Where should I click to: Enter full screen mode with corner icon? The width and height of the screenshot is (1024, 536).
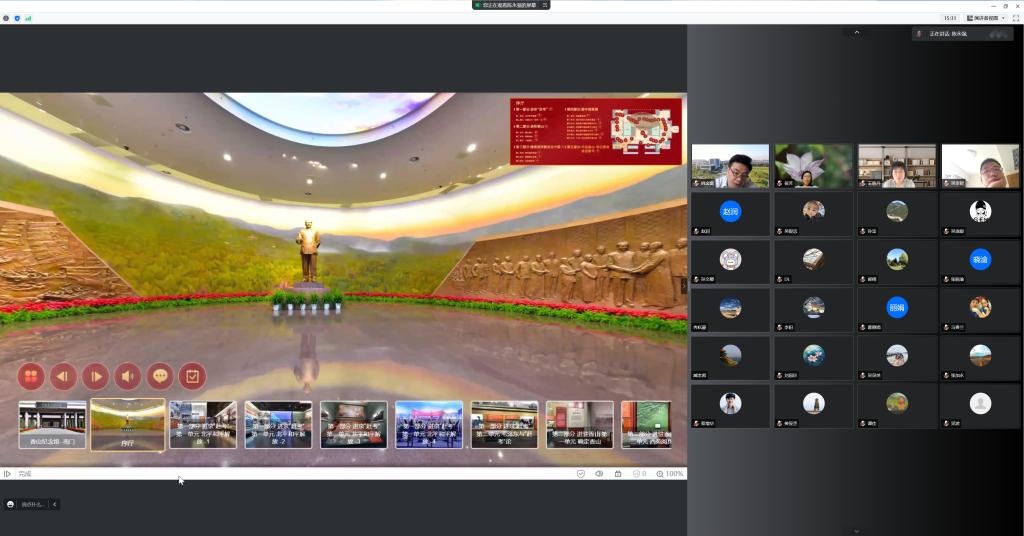pos(1016,18)
